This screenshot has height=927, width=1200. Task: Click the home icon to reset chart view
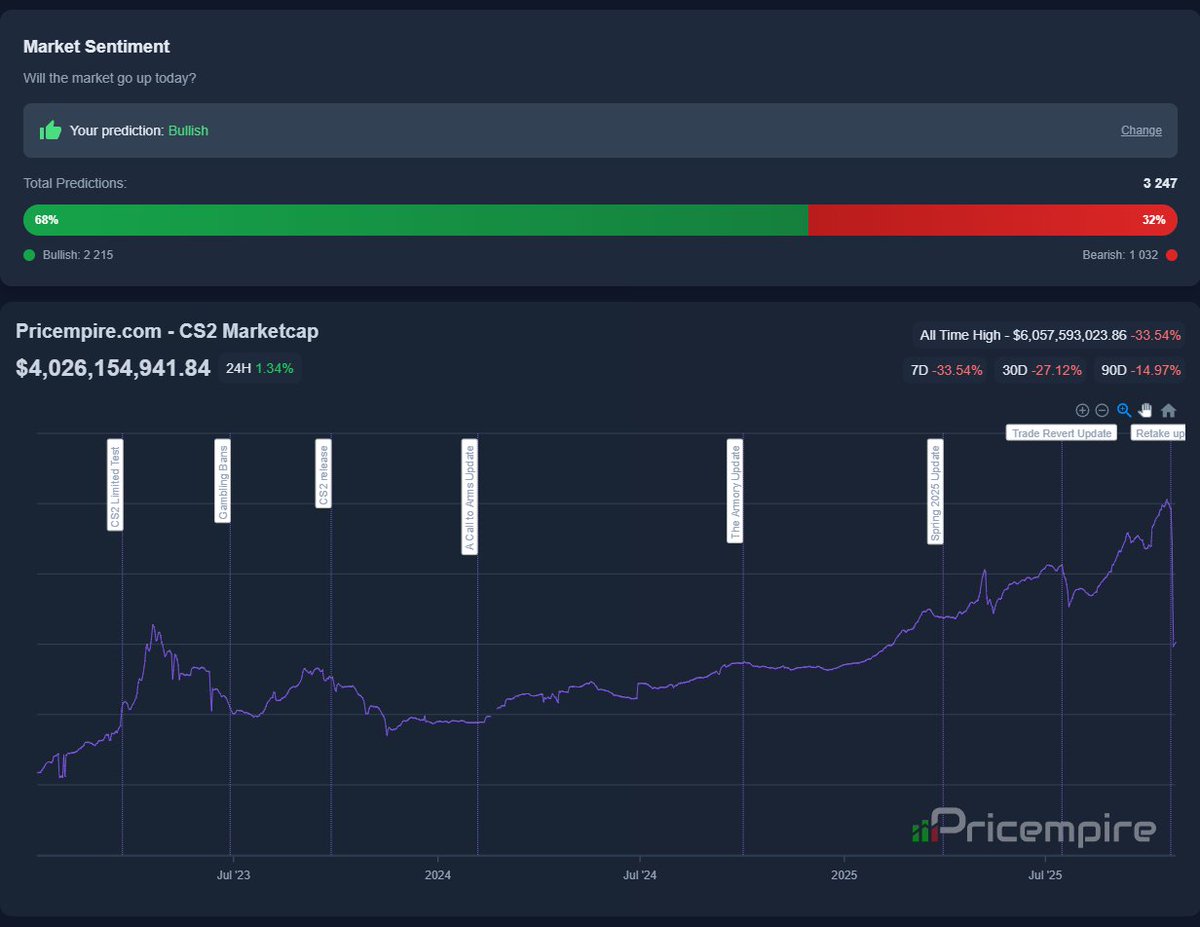(1168, 410)
